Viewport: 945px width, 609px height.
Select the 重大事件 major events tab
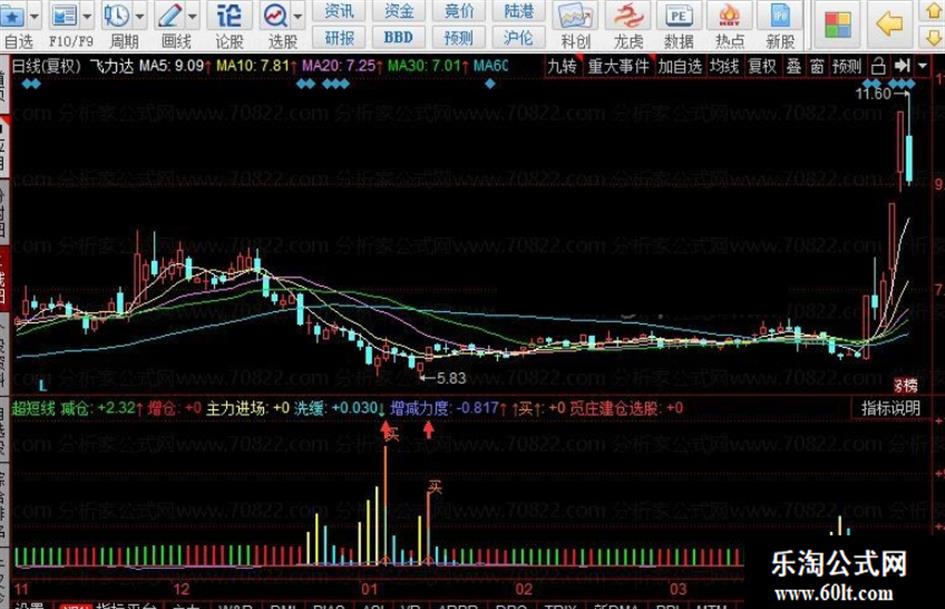pos(618,66)
